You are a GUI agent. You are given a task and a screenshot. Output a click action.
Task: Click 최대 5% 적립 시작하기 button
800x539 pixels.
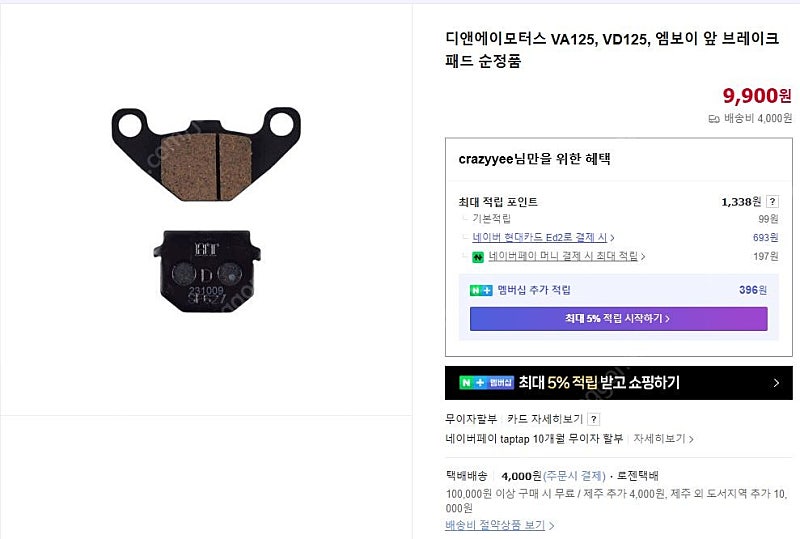[618, 318]
